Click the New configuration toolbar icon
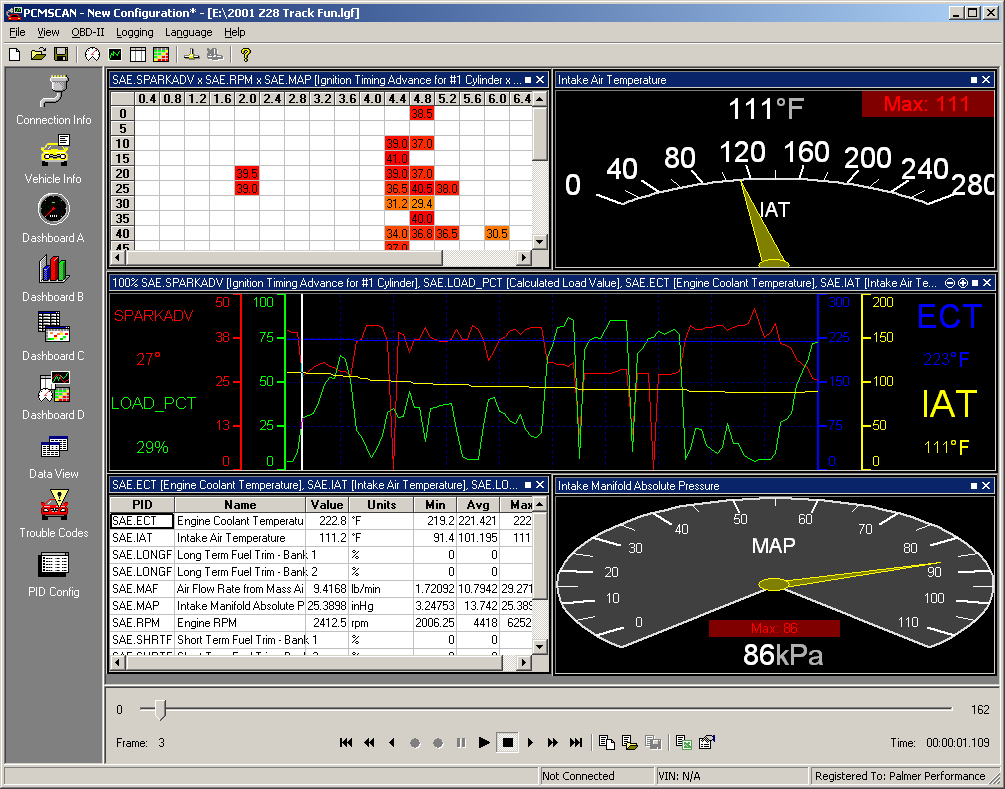1005x789 pixels. pos(14,54)
